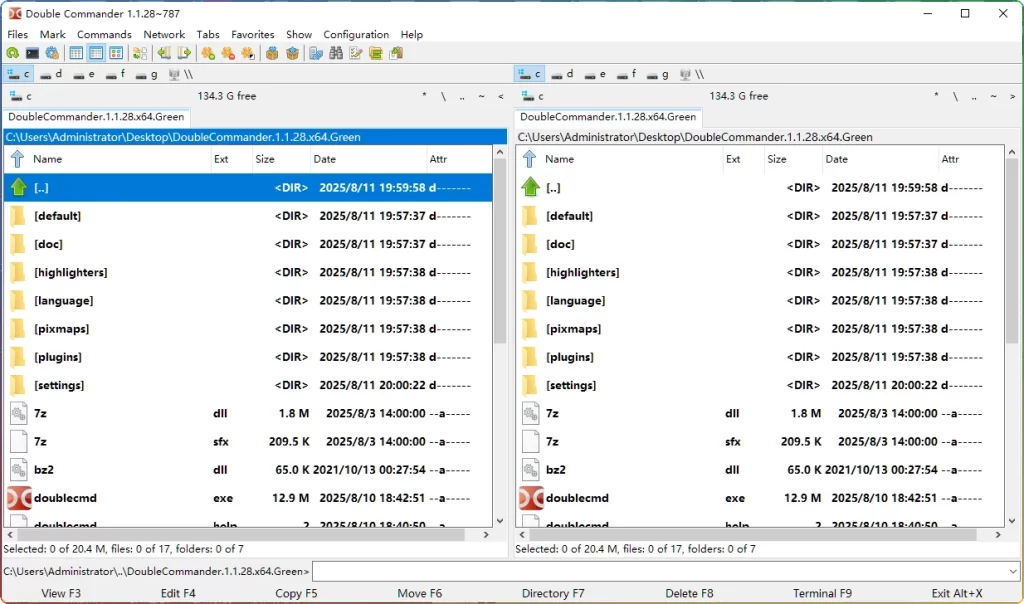Open the Configuration menu
The width and height of the screenshot is (1024, 604).
357,35
